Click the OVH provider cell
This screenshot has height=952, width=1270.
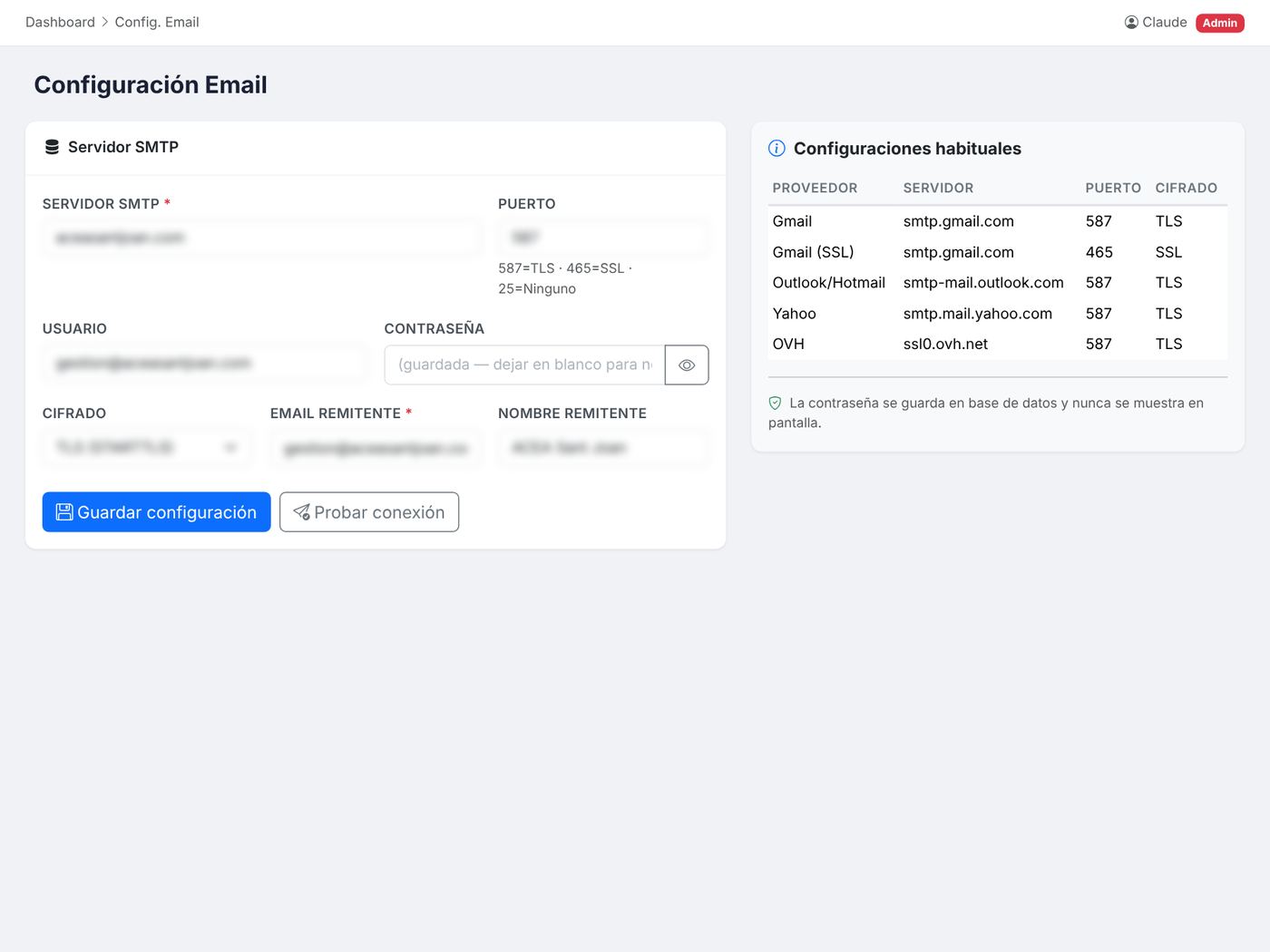(788, 345)
